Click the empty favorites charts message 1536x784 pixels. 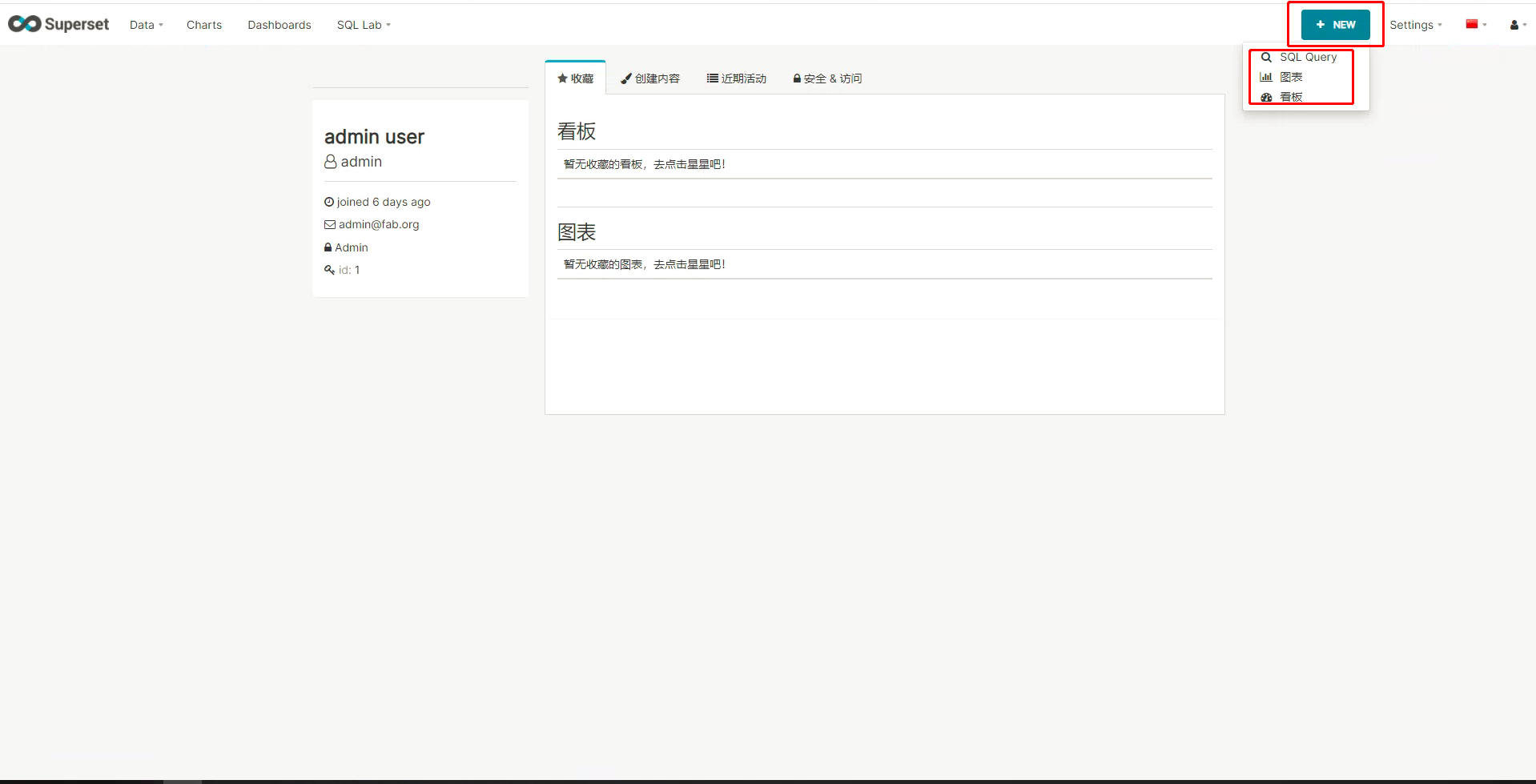[x=645, y=264]
